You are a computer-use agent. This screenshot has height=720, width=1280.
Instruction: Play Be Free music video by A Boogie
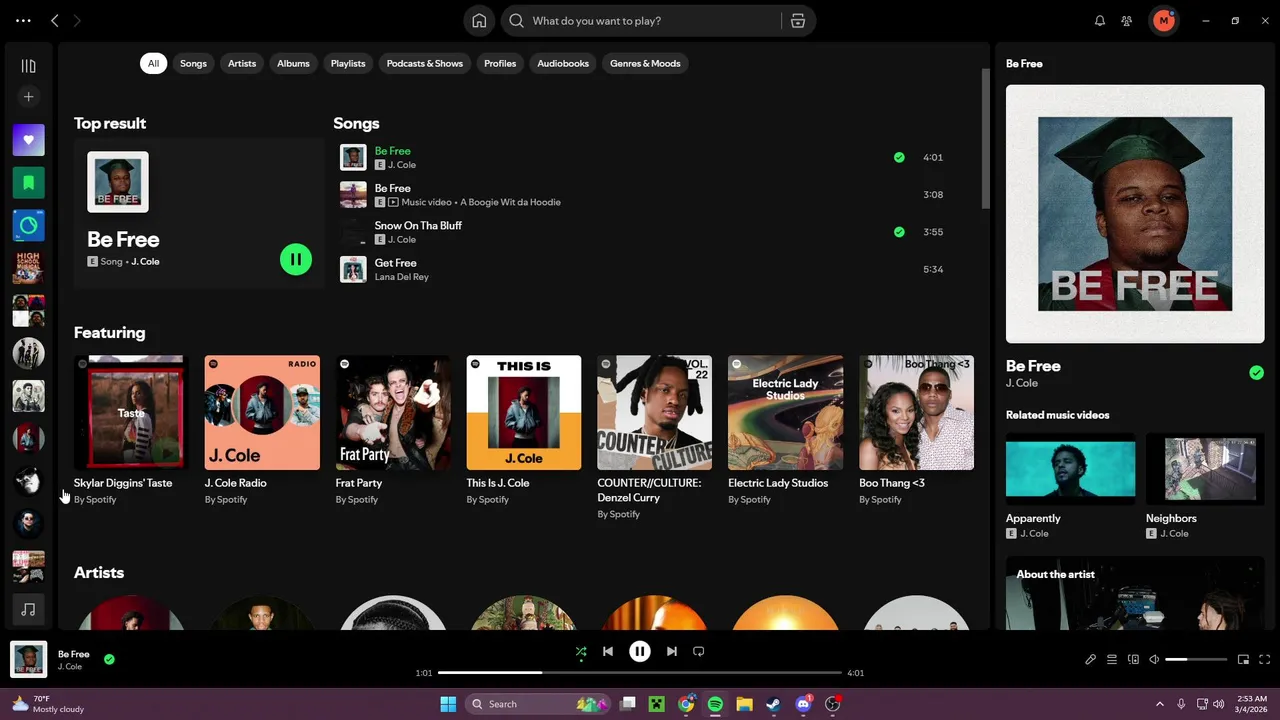[x=644, y=195]
